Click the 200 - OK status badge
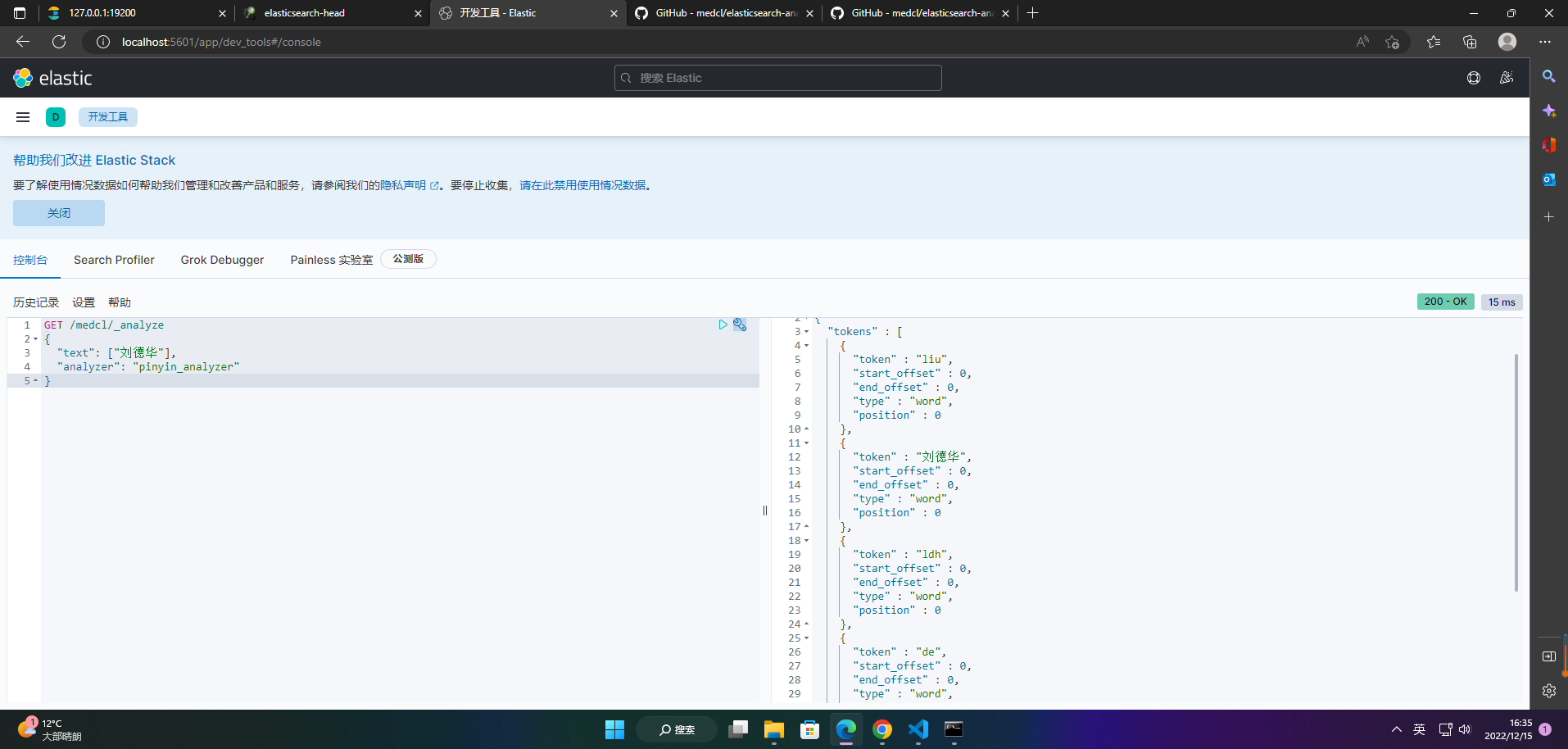The width and height of the screenshot is (1568, 749). coord(1445,302)
